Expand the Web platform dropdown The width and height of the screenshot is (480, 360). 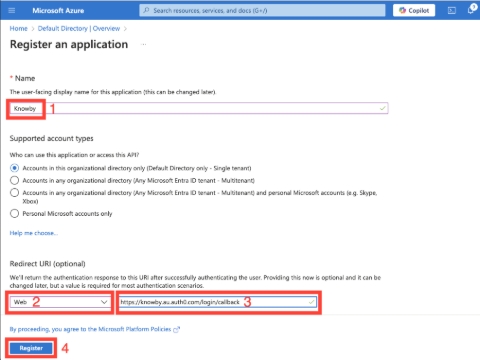(60, 302)
